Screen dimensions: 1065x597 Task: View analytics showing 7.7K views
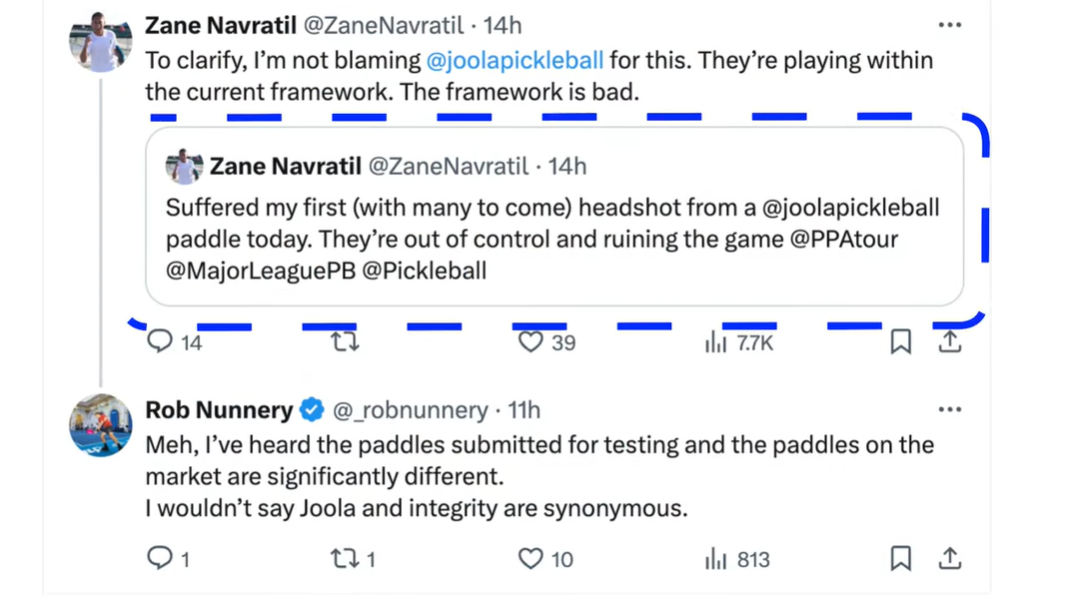[715, 343]
